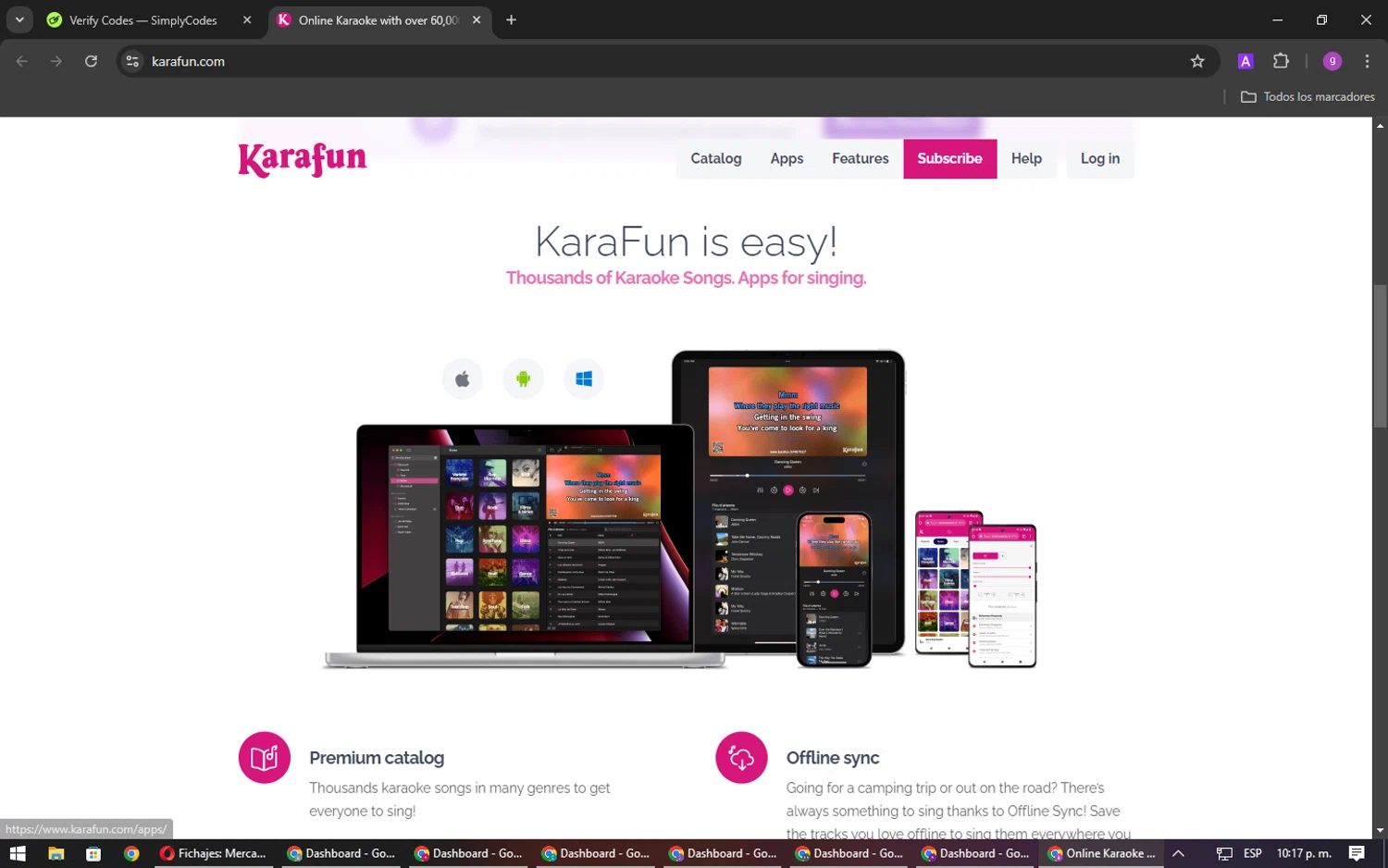Open a new browser tab

(511, 19)
